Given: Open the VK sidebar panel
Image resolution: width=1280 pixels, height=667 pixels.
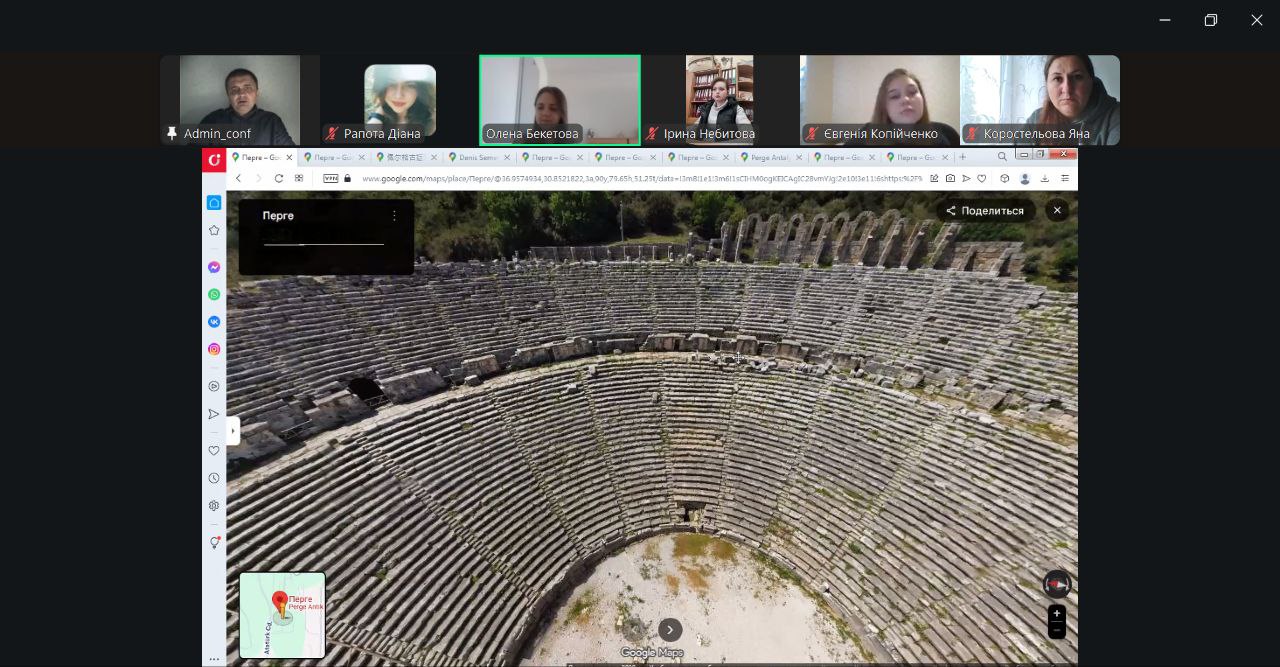Looking at the screenshot, I should (x=214, y=322).
